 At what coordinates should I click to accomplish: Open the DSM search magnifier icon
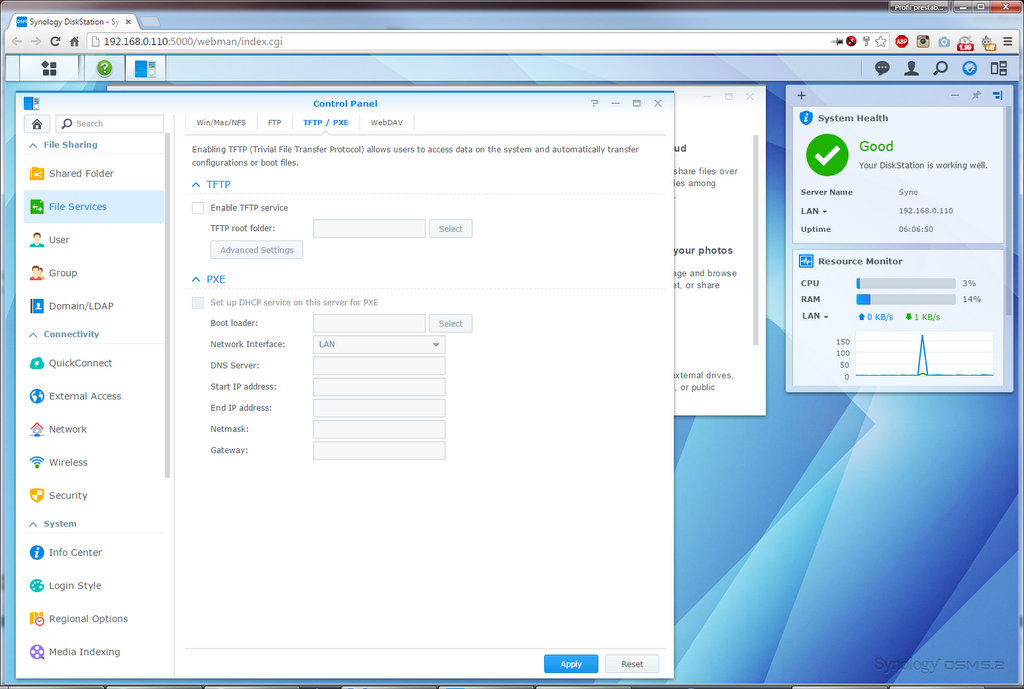coord(940,68)
